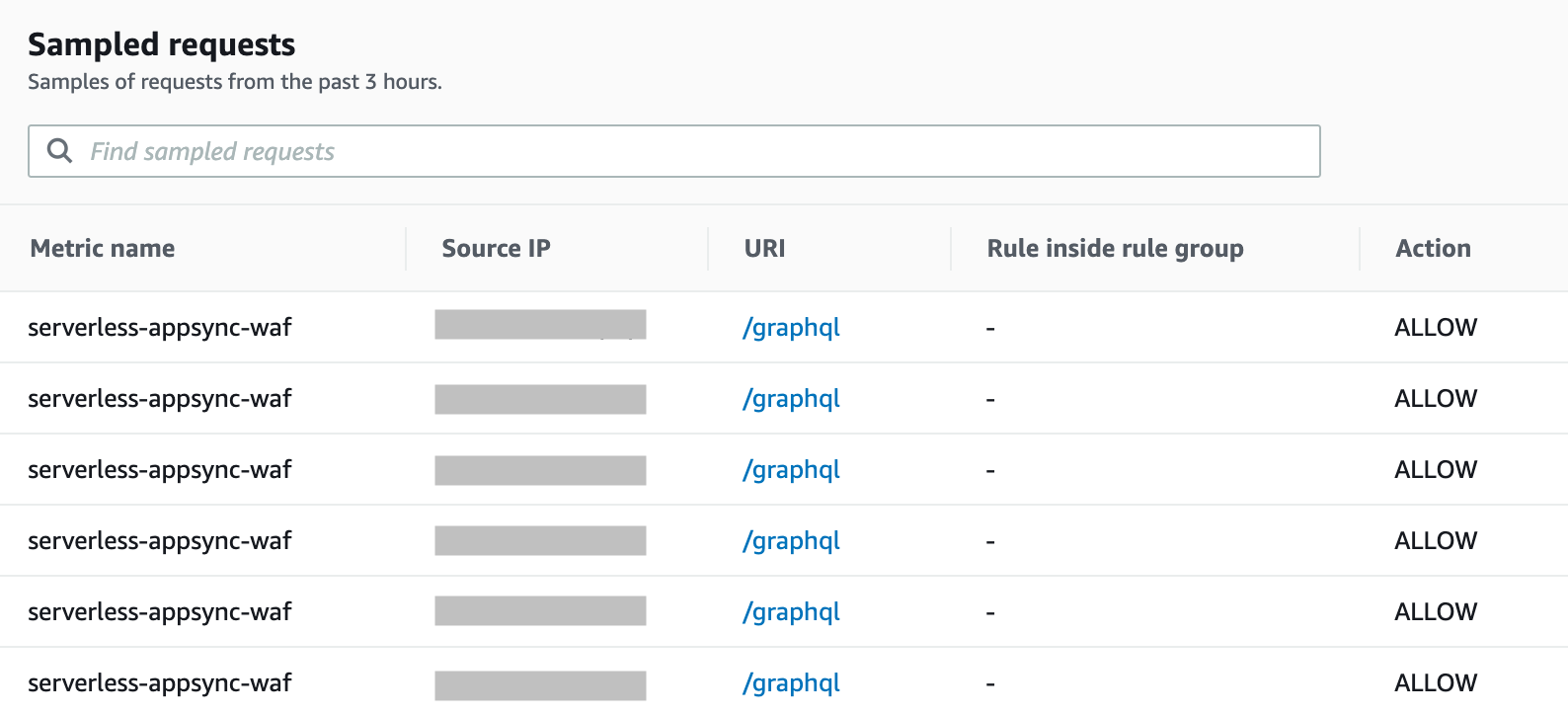The height and width of the screenshot is (715, 1568).
Task: Sort by the Metric name column header
Action: pos(103,249)
